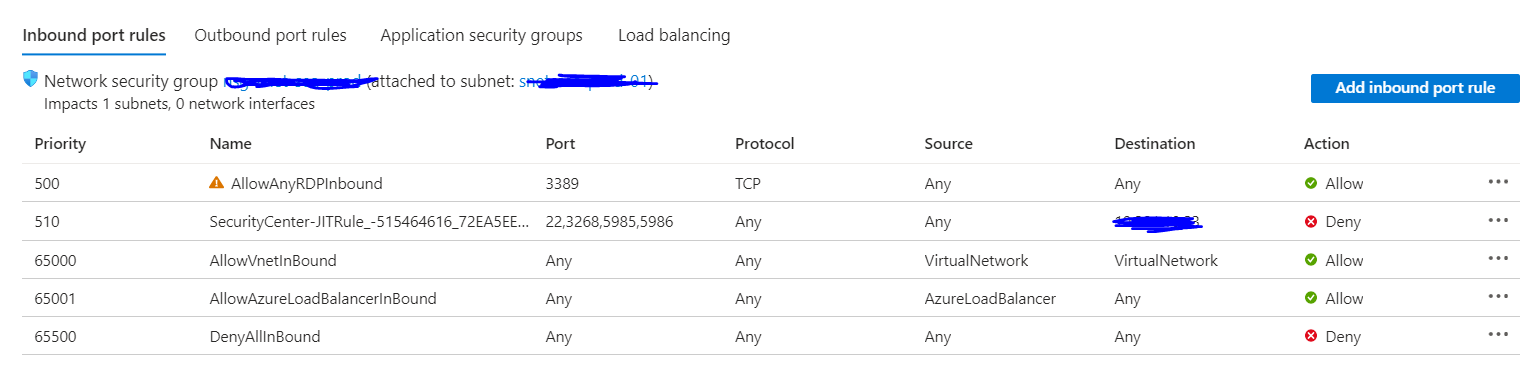Switch to the Outbound port rules tab
This screenshot has width=1535, height=372.
(270, 35)
